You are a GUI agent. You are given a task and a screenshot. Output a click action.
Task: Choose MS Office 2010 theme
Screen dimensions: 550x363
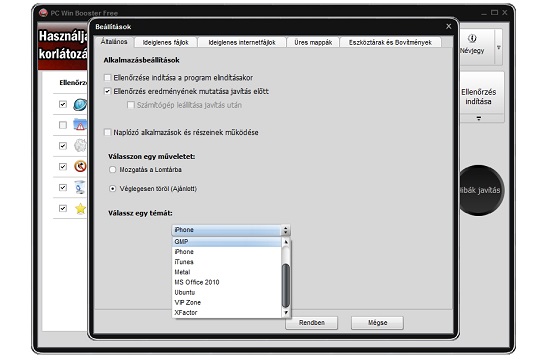pyautogui.click(x=227, y=282)
